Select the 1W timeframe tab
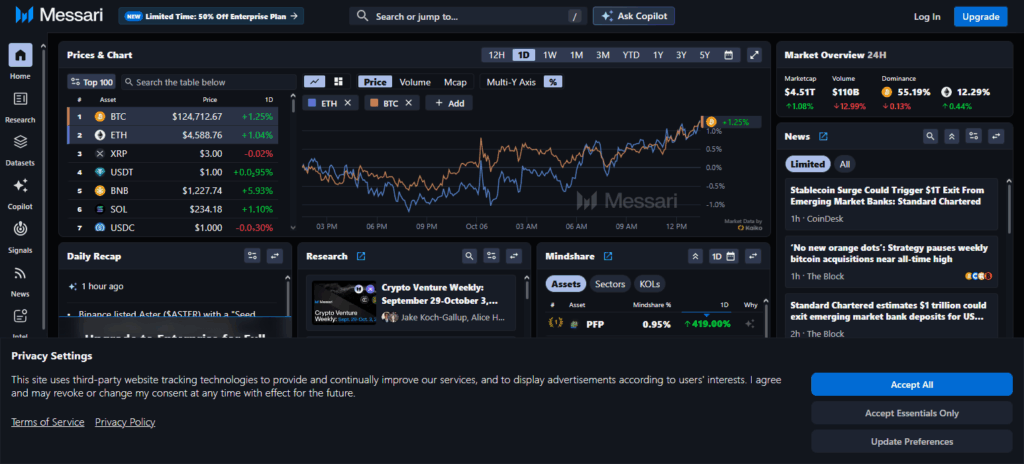The width and height of the screenshot is (1024, 464). click(x=550, y=55)
